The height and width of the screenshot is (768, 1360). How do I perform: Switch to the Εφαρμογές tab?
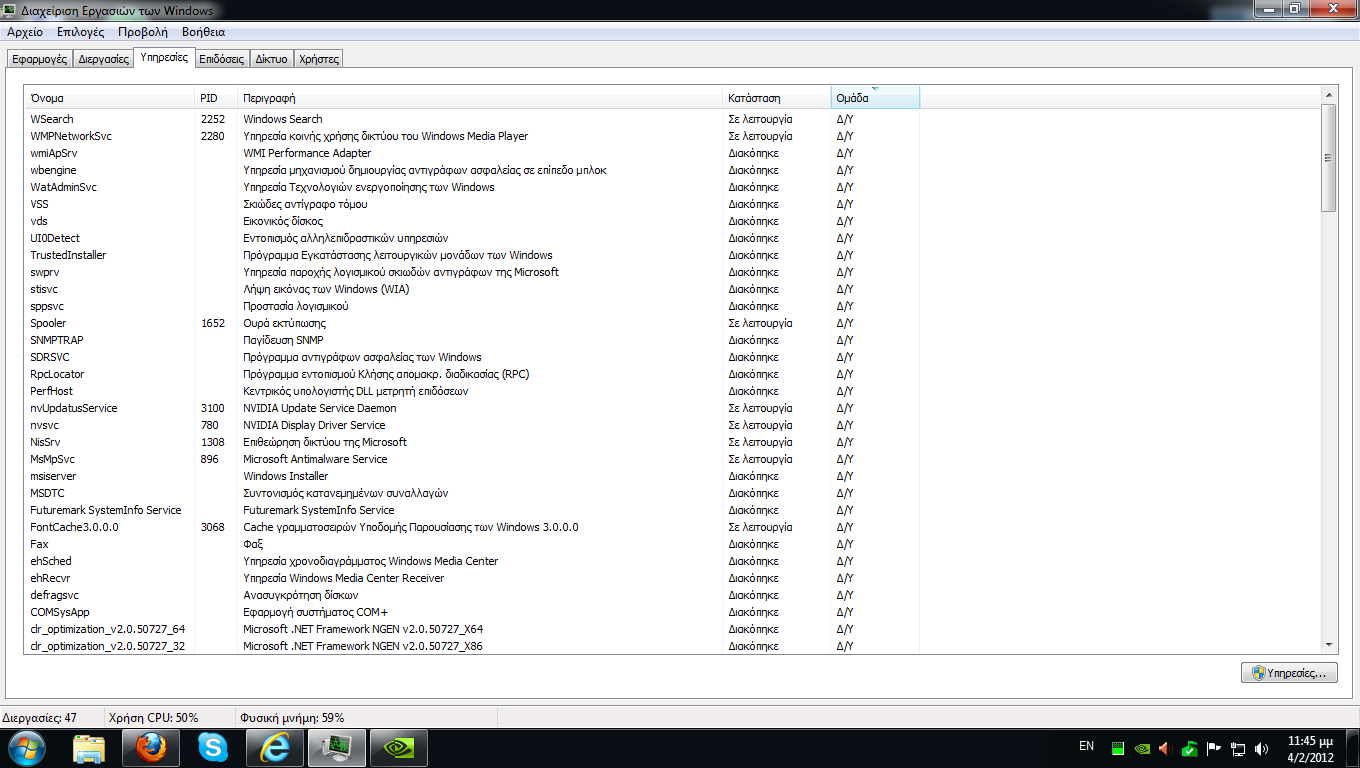pyautogui.click(x=40, y=59)
